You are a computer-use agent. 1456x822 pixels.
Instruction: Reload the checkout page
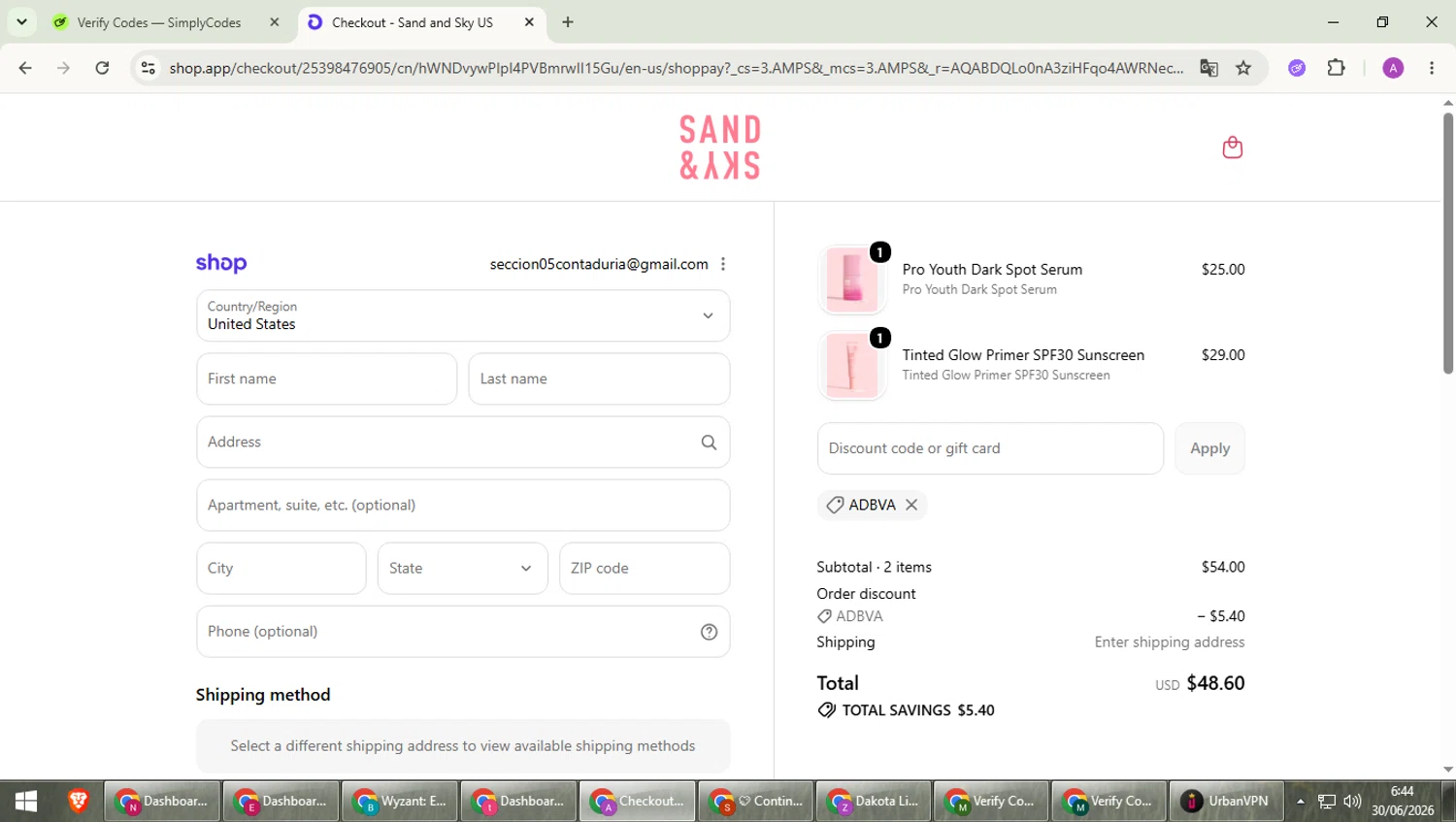(102, 68)
